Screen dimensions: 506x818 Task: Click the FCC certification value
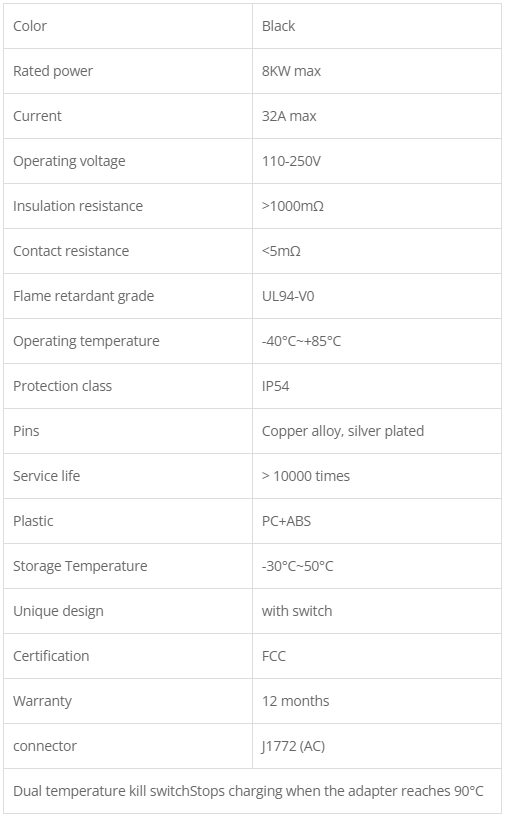click(274, 656)
